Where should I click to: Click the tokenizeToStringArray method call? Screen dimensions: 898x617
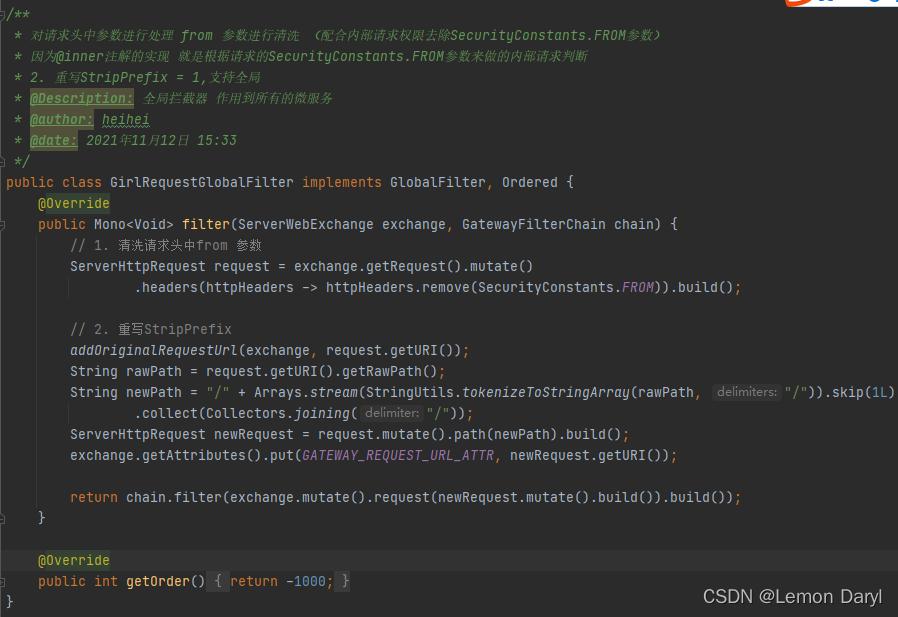click(546, 392)
